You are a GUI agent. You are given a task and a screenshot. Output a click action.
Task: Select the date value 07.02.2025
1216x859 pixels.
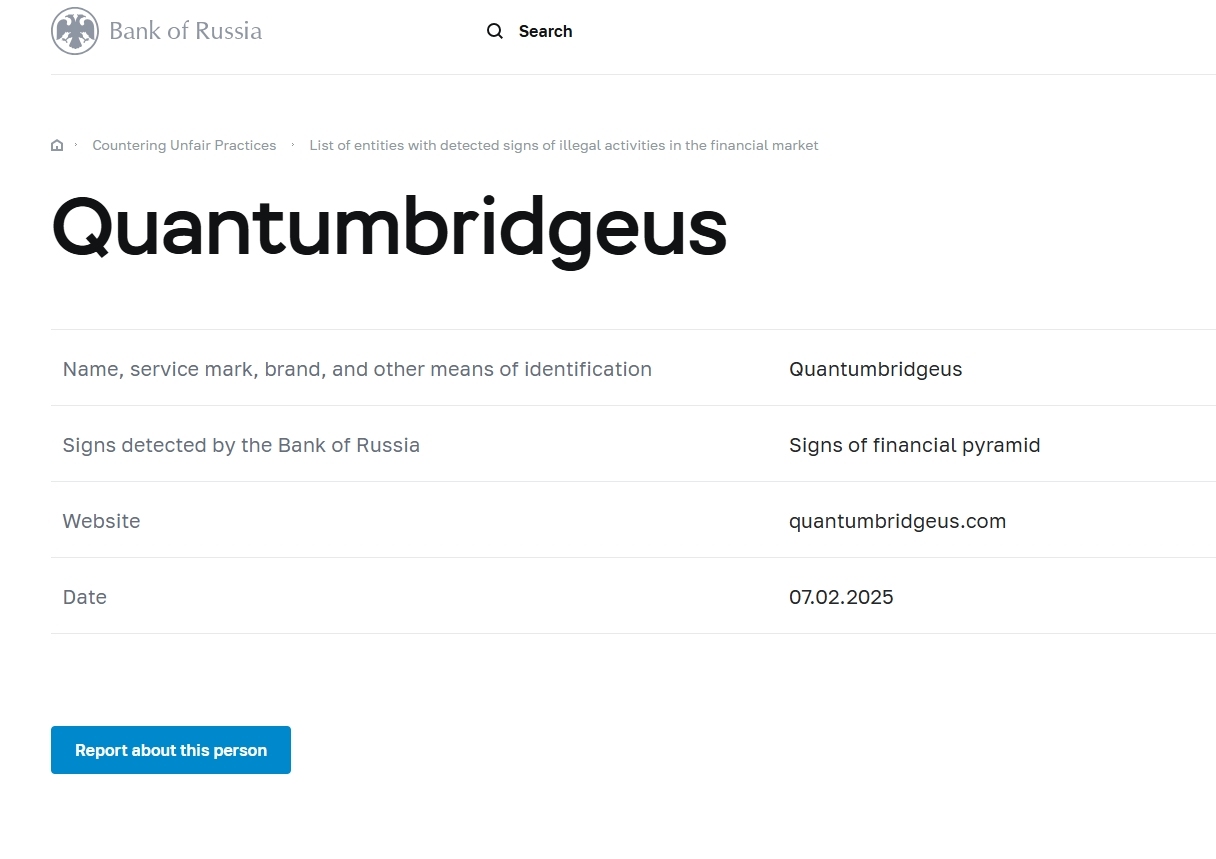[x=841, y=597]
